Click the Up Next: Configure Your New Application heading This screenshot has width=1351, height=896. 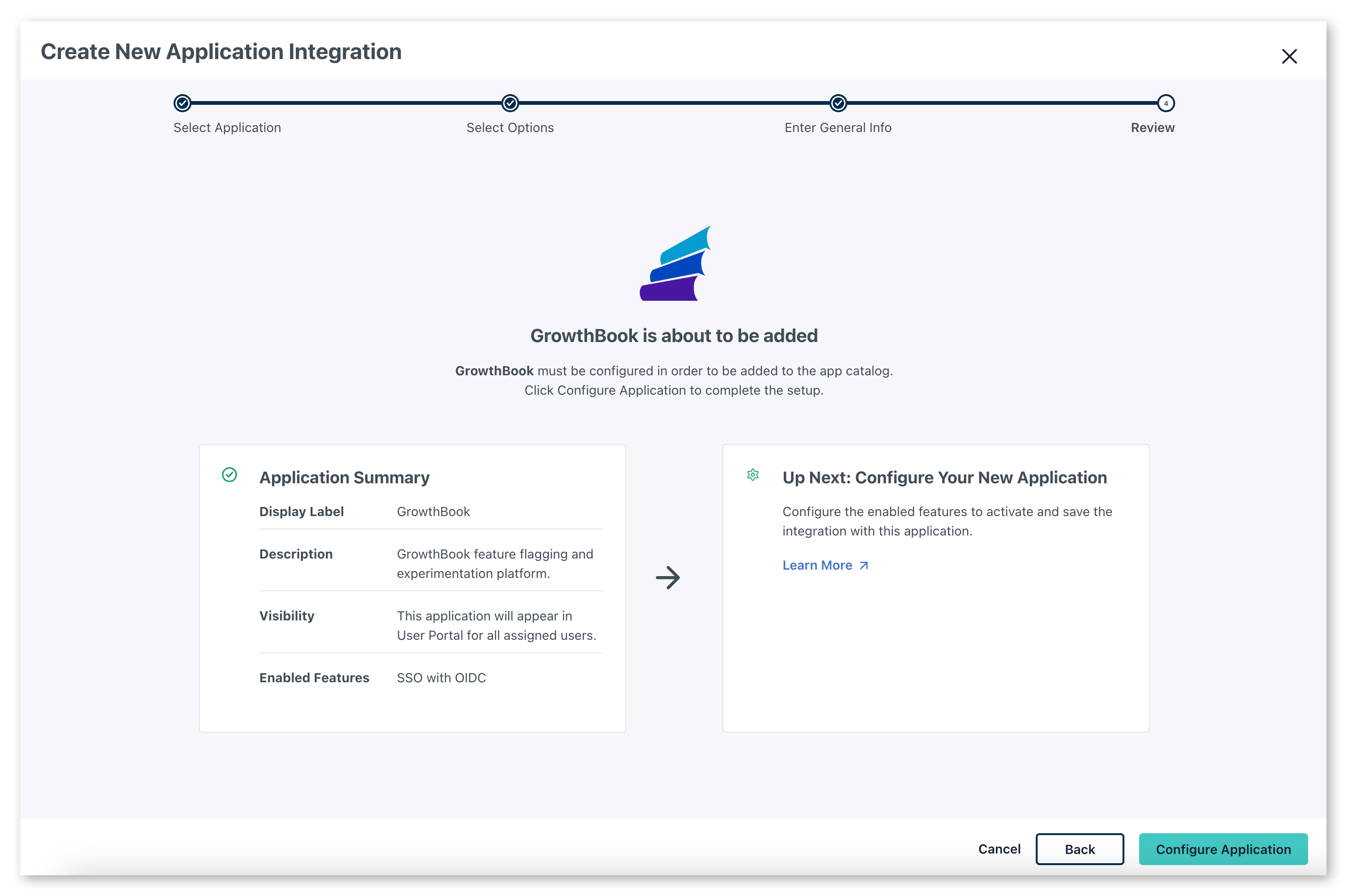(x=945, y=477)
